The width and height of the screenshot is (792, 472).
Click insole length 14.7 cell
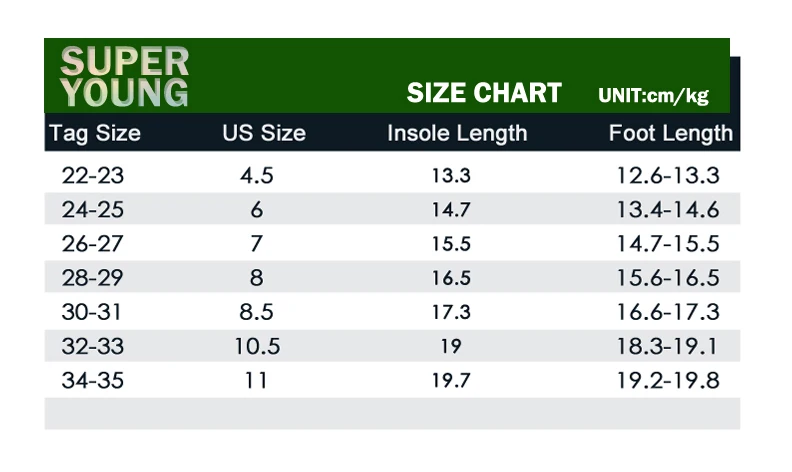(451, 210)
